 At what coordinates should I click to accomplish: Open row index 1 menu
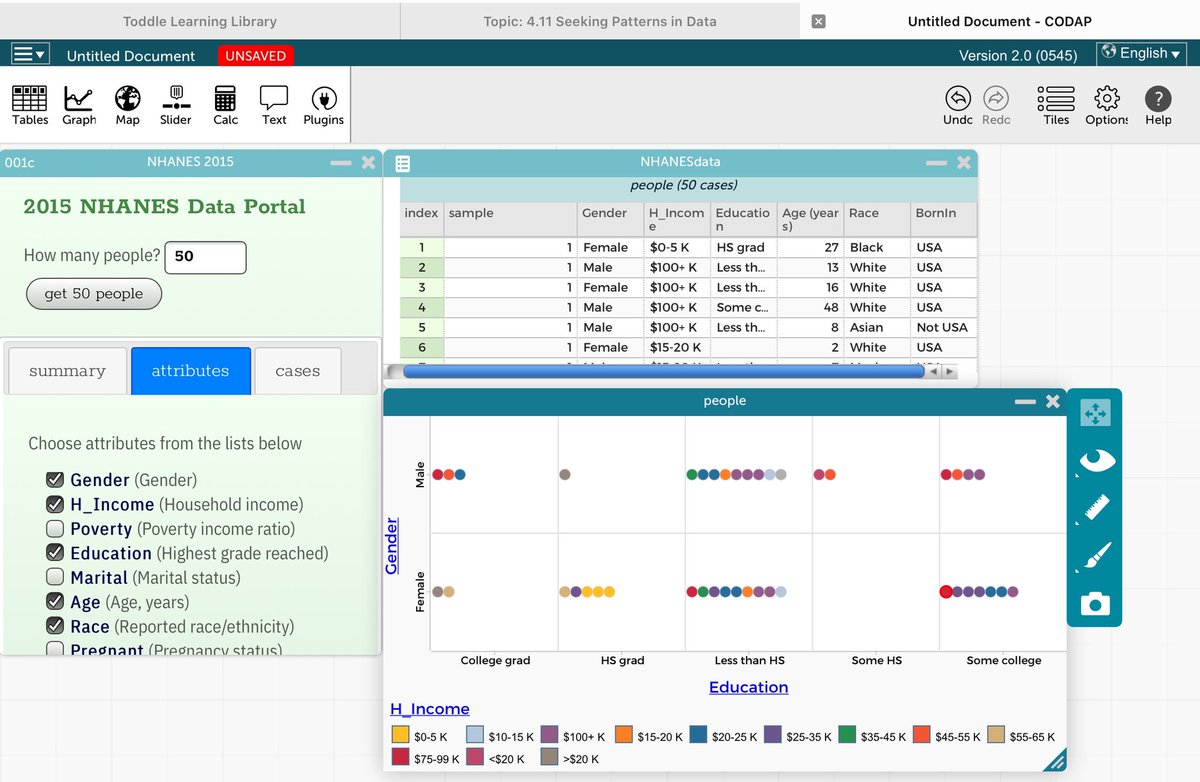[421, 247]
